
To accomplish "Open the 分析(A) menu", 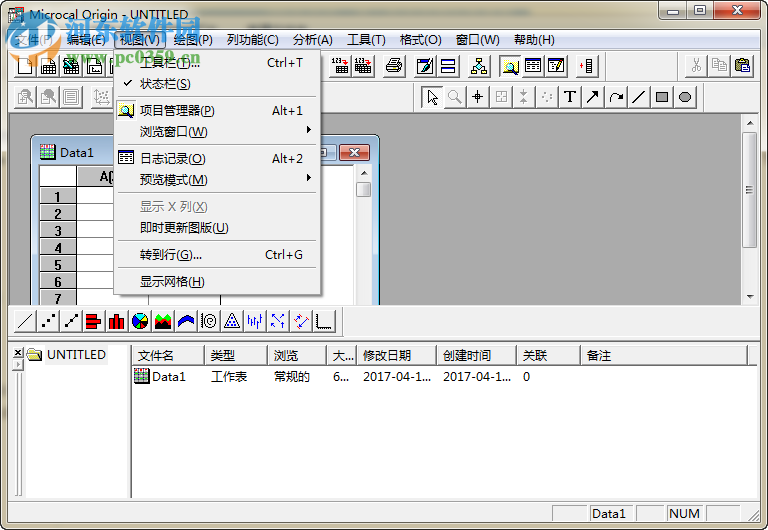I will [x=312, y=40].
